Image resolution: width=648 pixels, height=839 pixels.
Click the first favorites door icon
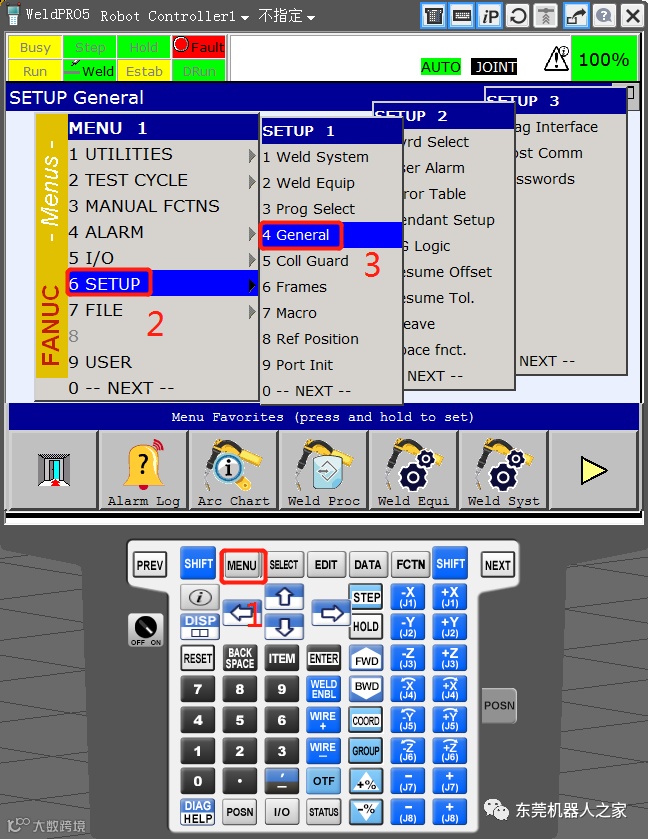pyautogui.click(x=54, y=471)
